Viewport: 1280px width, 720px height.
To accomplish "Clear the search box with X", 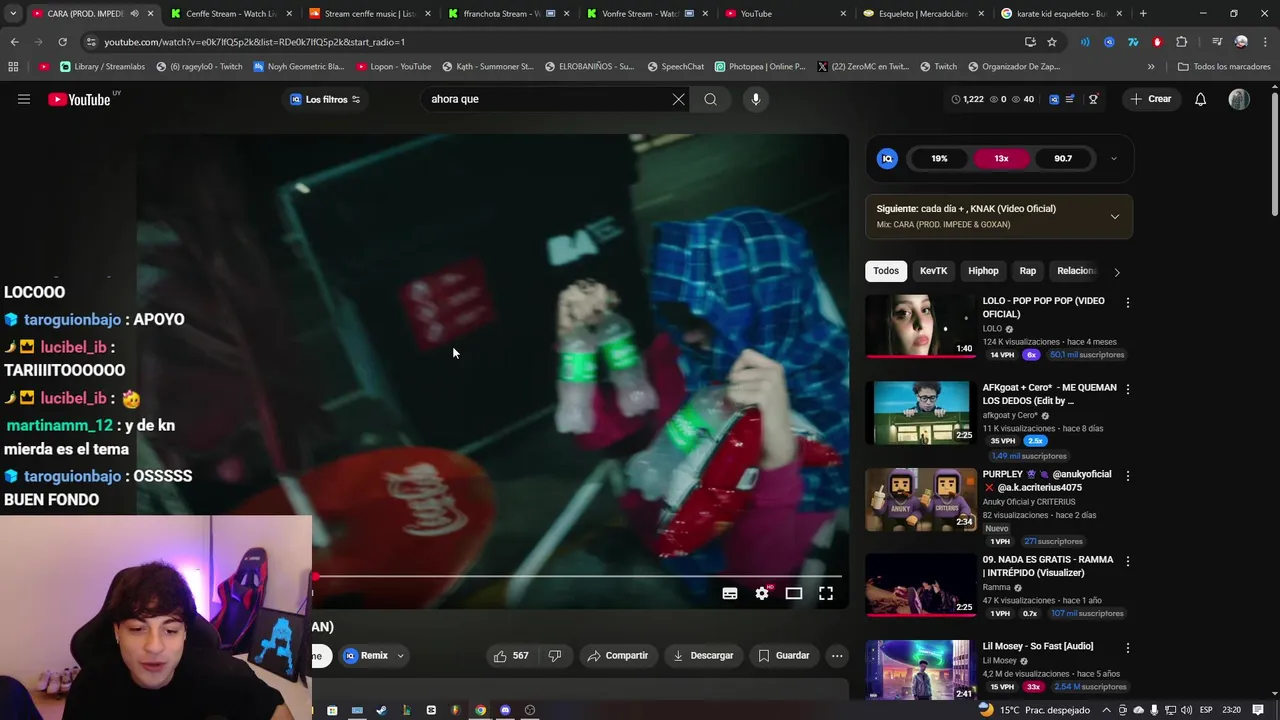I will 678,99.
